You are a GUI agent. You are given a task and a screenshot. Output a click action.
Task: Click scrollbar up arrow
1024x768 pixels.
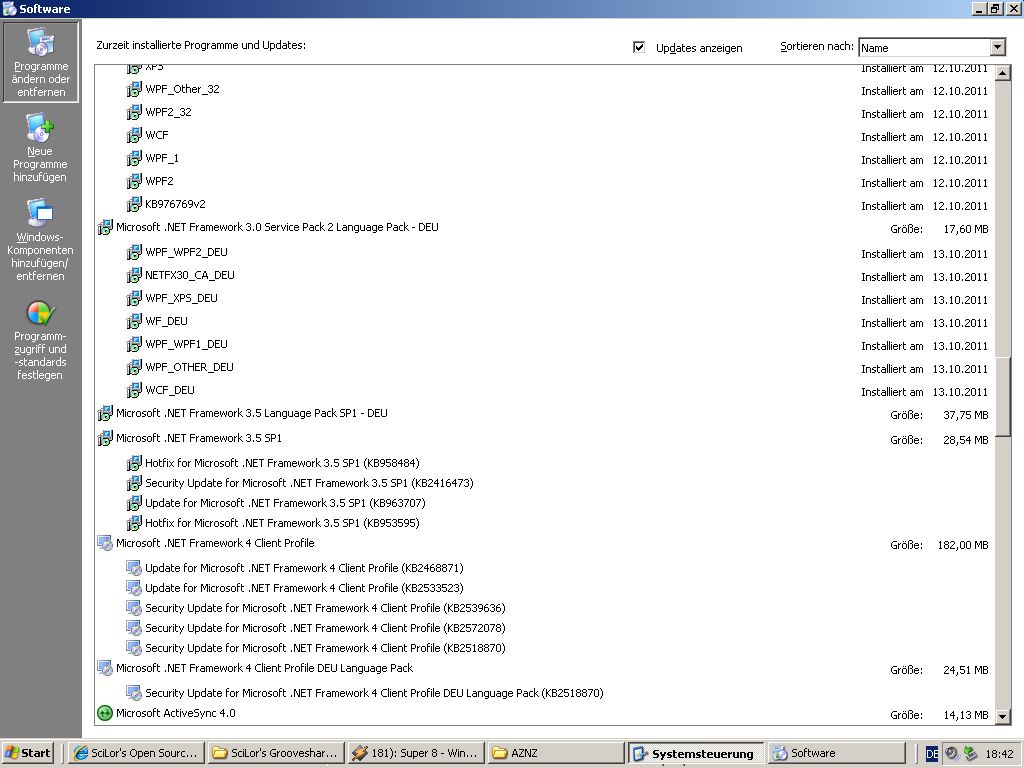click(x=1003, y=73)
